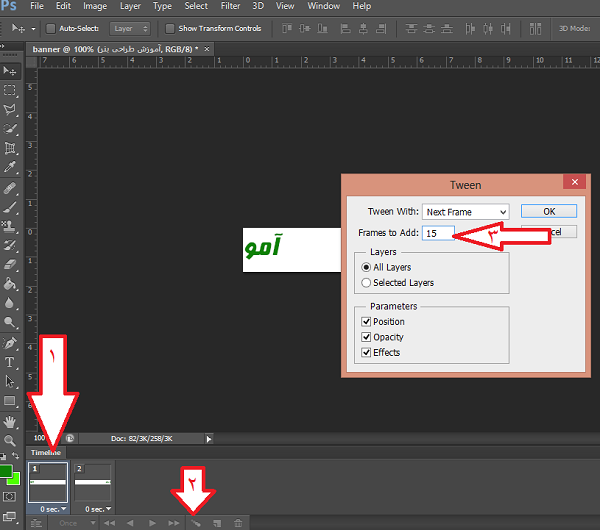Switch to the Timeline panel tab
The height and width of the screenshot is (530, 600).
45,453
